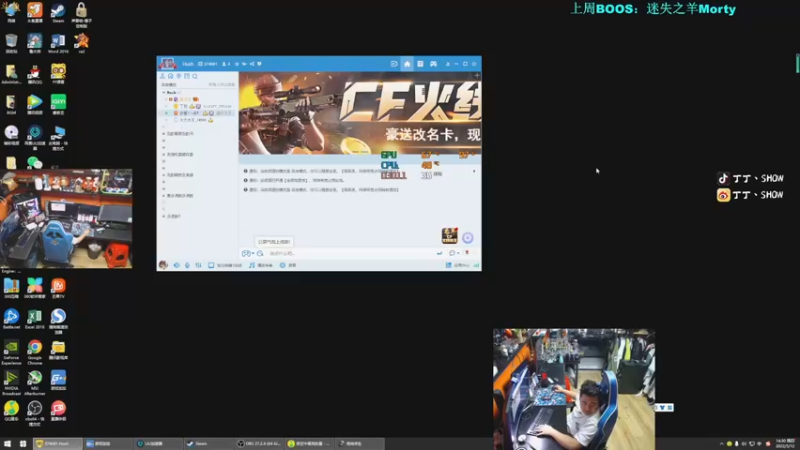Open MSI Afterburner desktop shortcut
Screen dimensions: 800x450
[x=35, y=383]
